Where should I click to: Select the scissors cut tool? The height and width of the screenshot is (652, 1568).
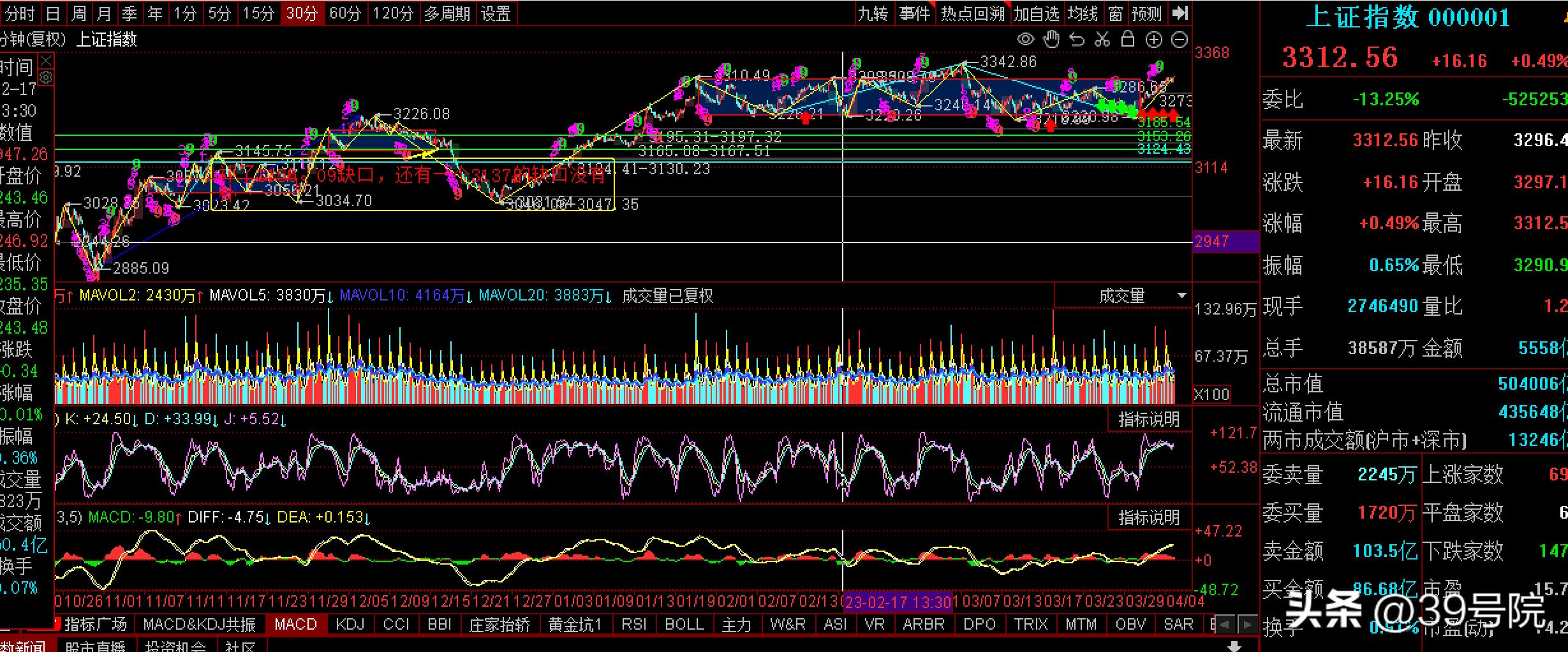[1102, 40]
